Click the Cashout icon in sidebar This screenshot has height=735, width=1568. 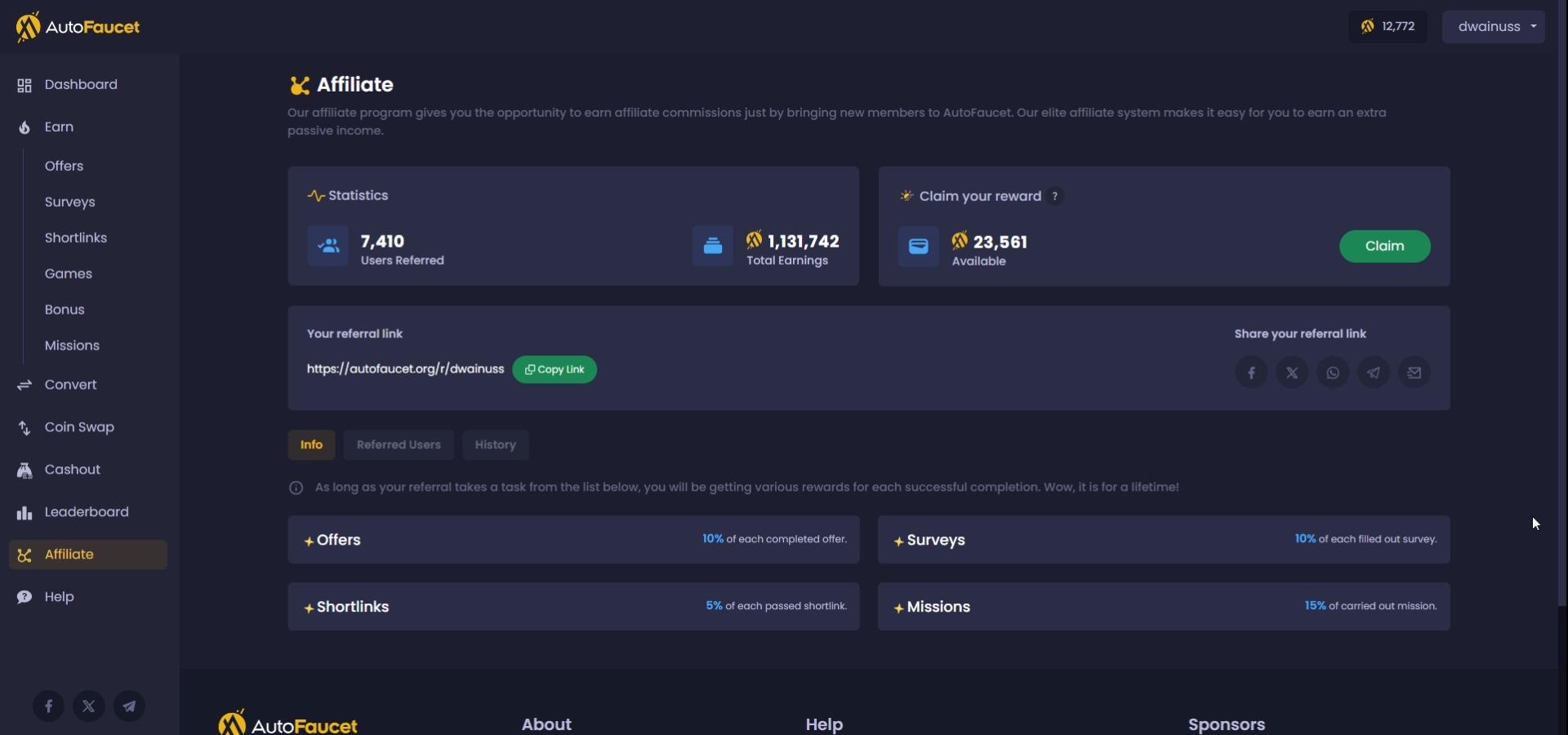24,470
